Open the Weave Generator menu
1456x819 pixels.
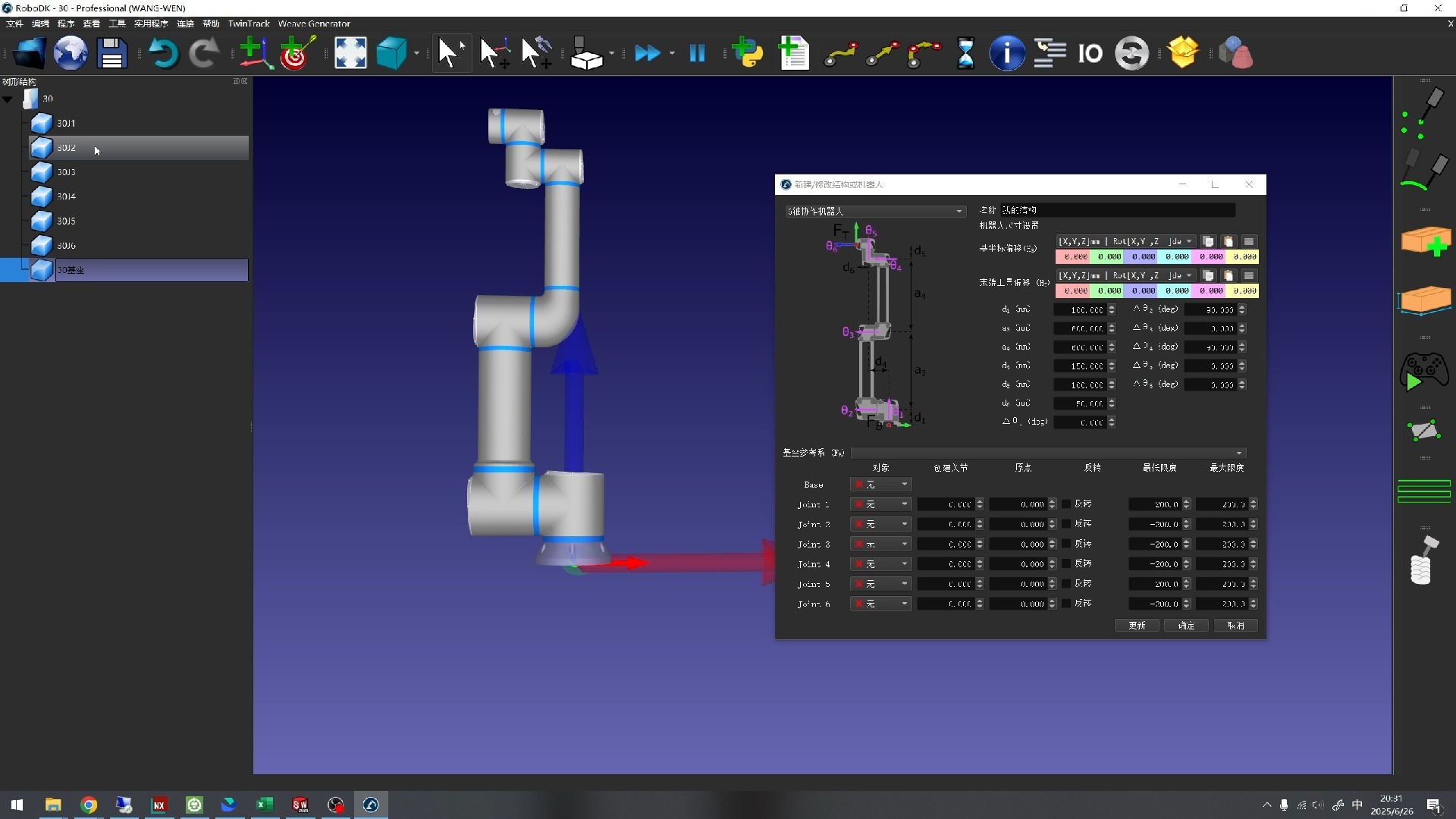(314, 24)
